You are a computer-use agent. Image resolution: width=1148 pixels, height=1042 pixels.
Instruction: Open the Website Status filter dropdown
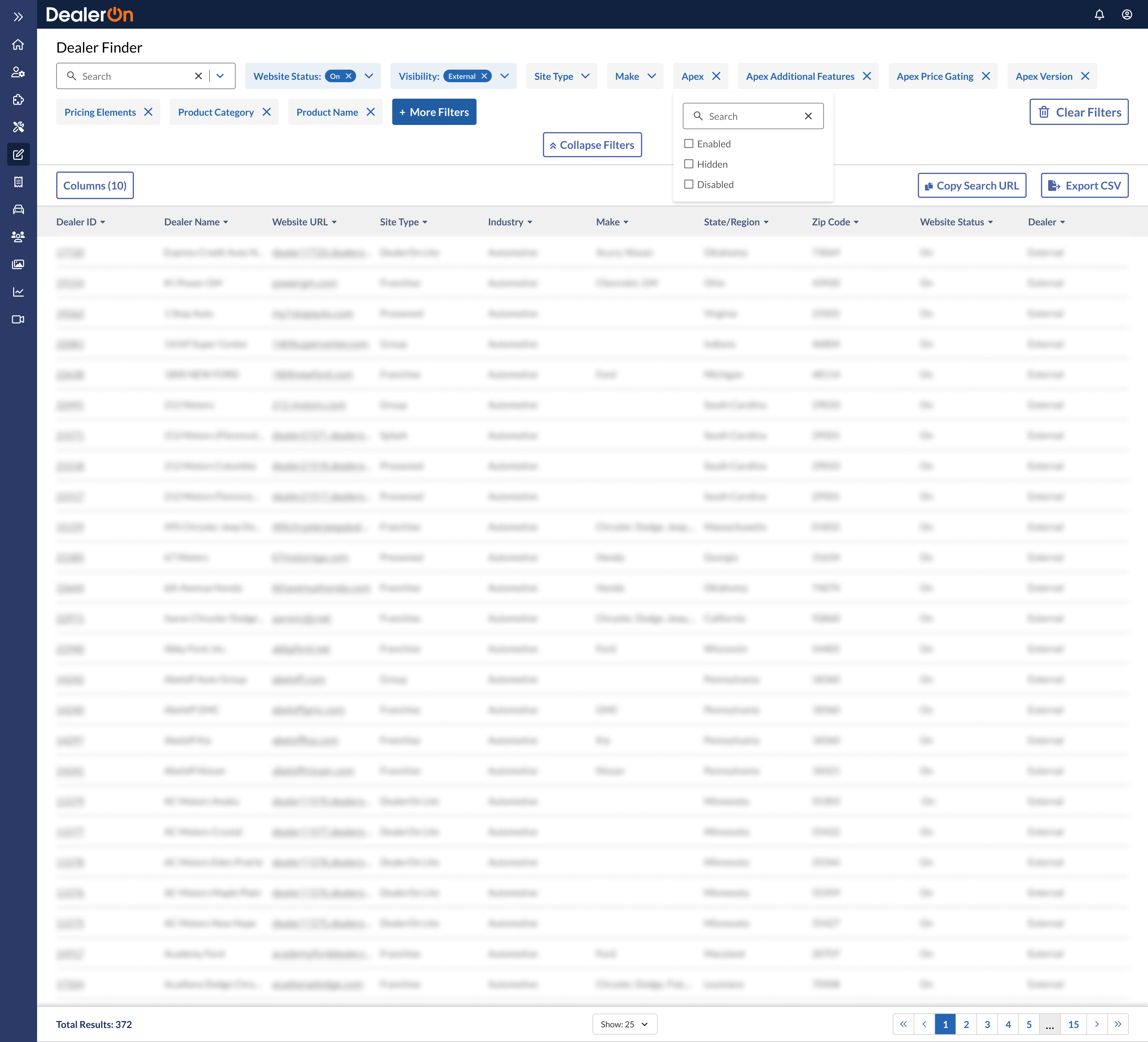[x=369, y=76]
